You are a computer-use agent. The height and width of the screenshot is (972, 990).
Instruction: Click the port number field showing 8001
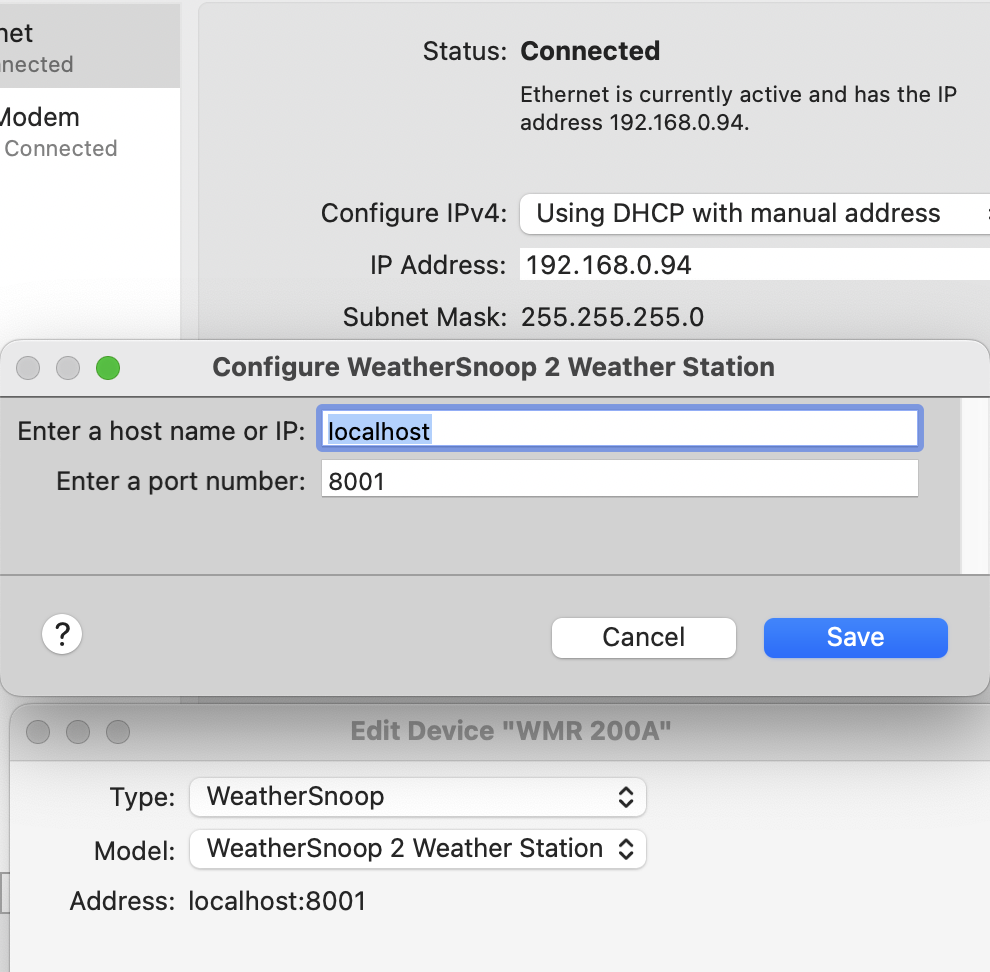[x=619, y=479]
